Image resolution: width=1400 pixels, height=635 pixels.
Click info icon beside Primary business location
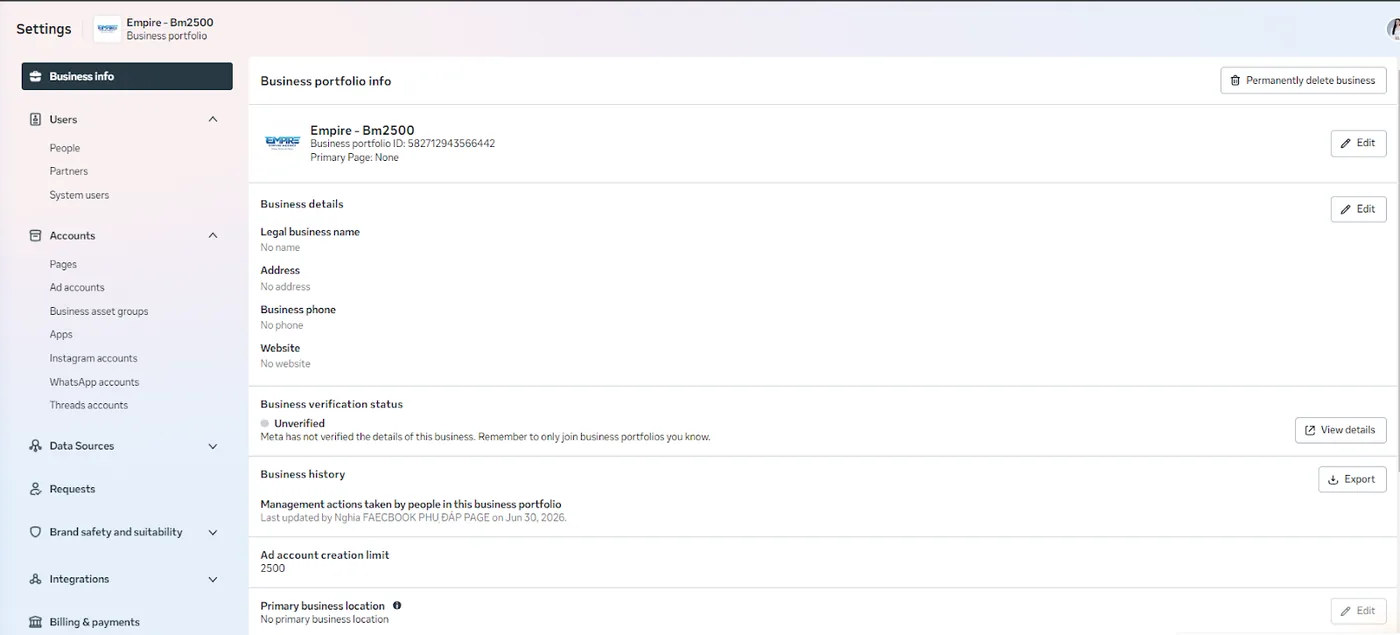click(397, 605)
